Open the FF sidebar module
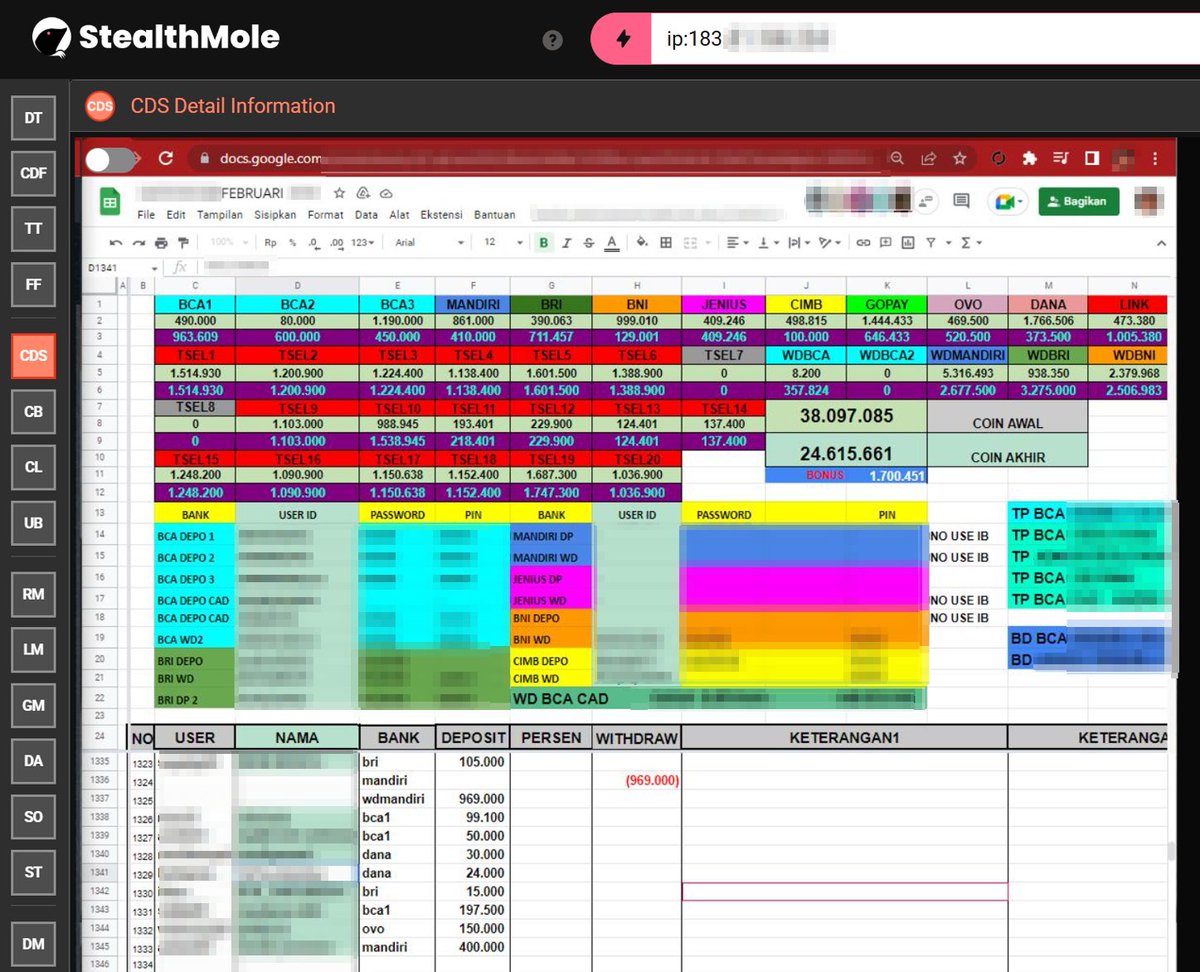The width and height of the screenshot is (1200, 972). [x=34, y=285]
